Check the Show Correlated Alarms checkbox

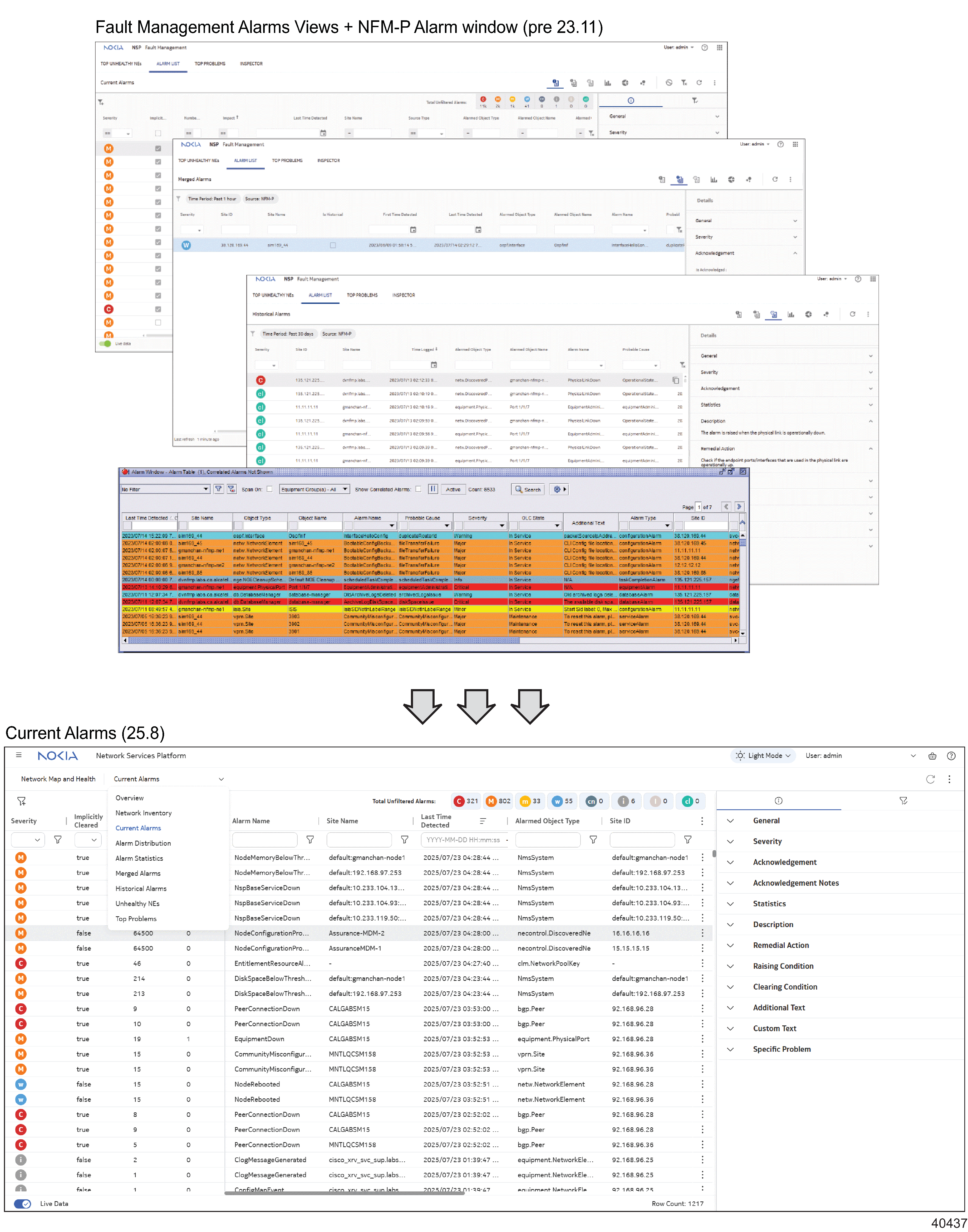[x=418, y=489]
